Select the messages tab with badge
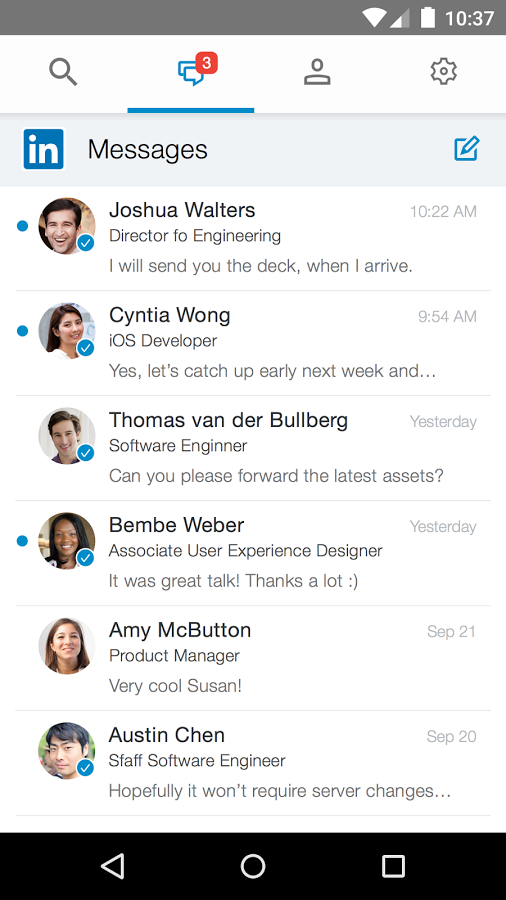The height and width of the screenshot is (900, 506). tap(191, 73)
